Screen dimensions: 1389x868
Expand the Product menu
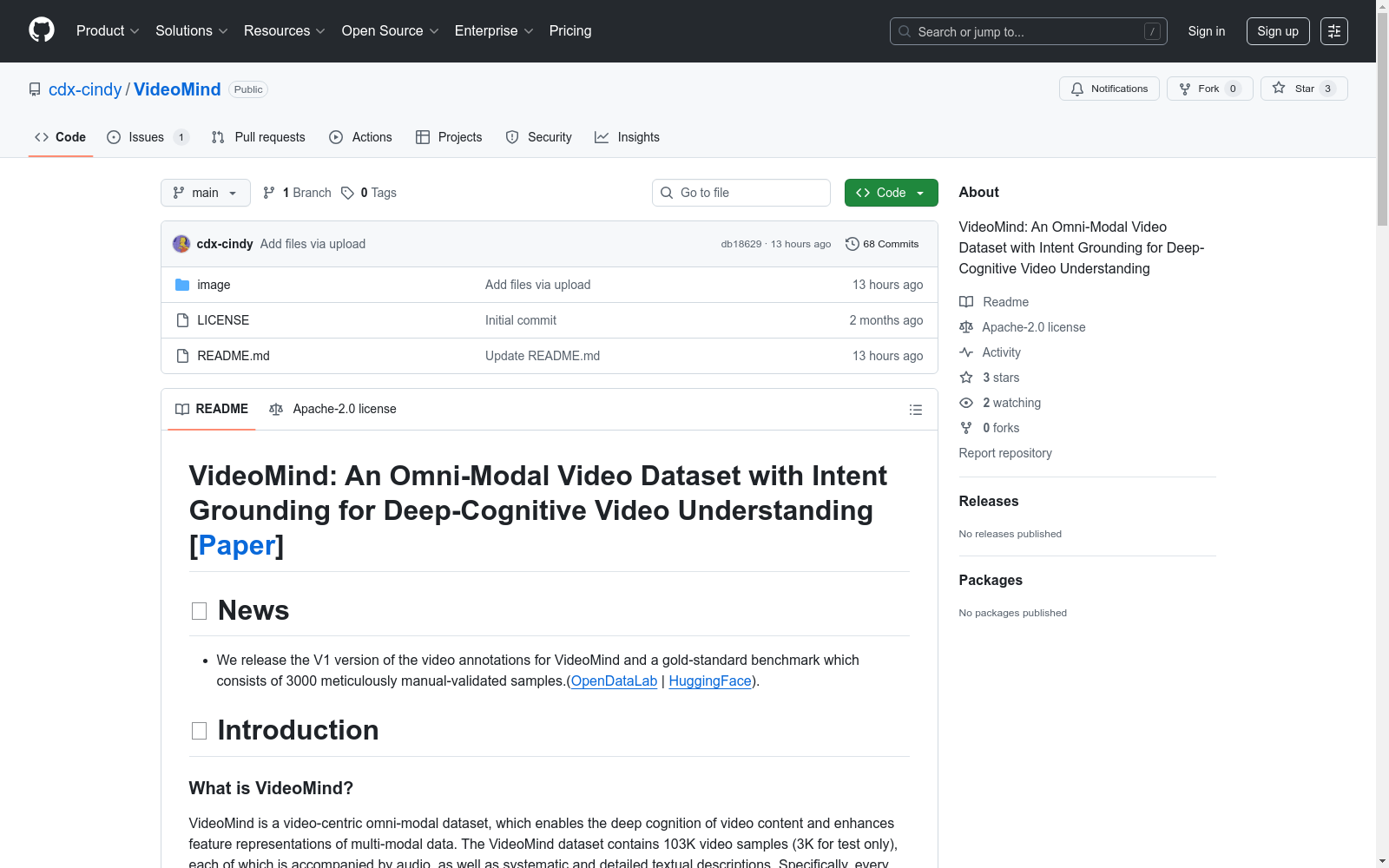(108, 30)
